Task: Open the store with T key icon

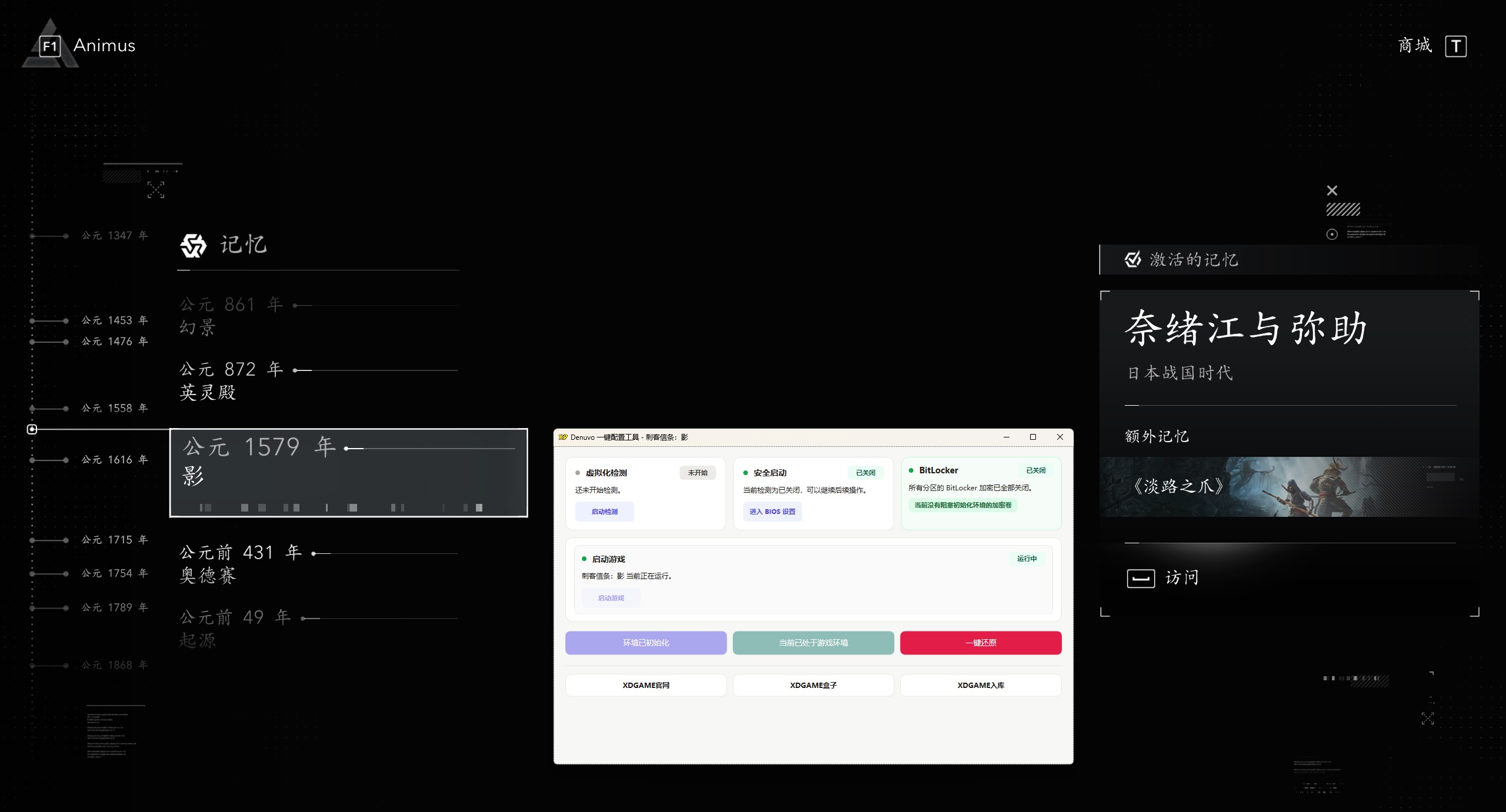Action: (x=1455, y=46)
